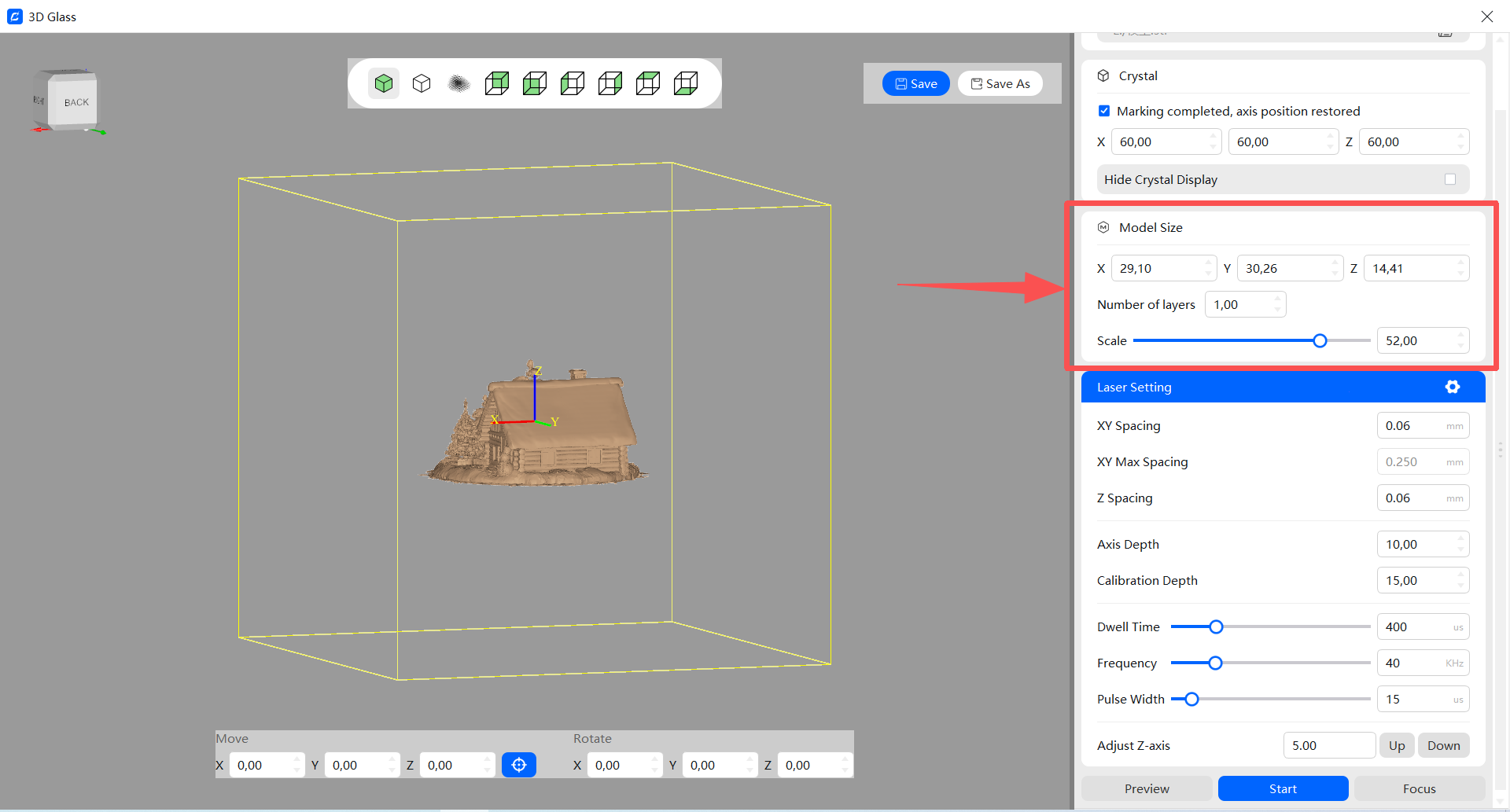The image size is (1510, 812).
Task: Click the Axis Depth stepper arrows
Action: tap(1460, 544)
